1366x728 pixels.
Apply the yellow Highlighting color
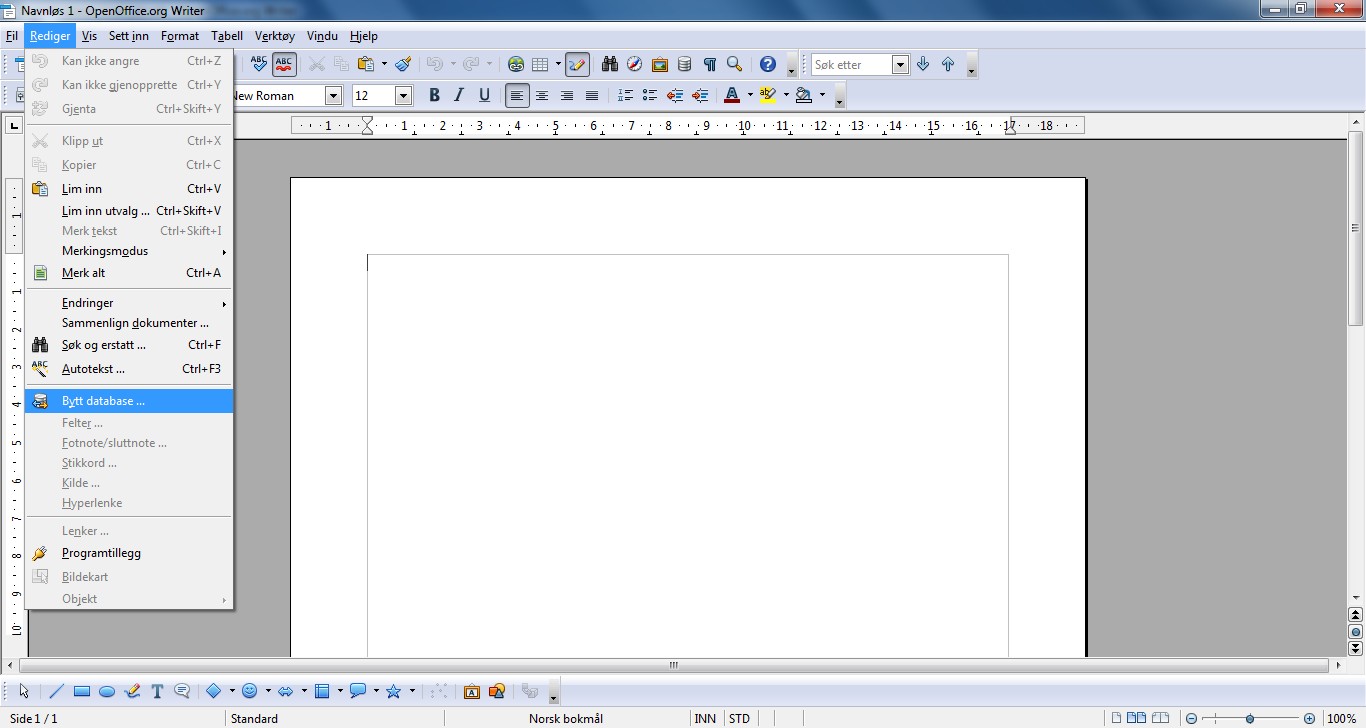coord(768,96)
